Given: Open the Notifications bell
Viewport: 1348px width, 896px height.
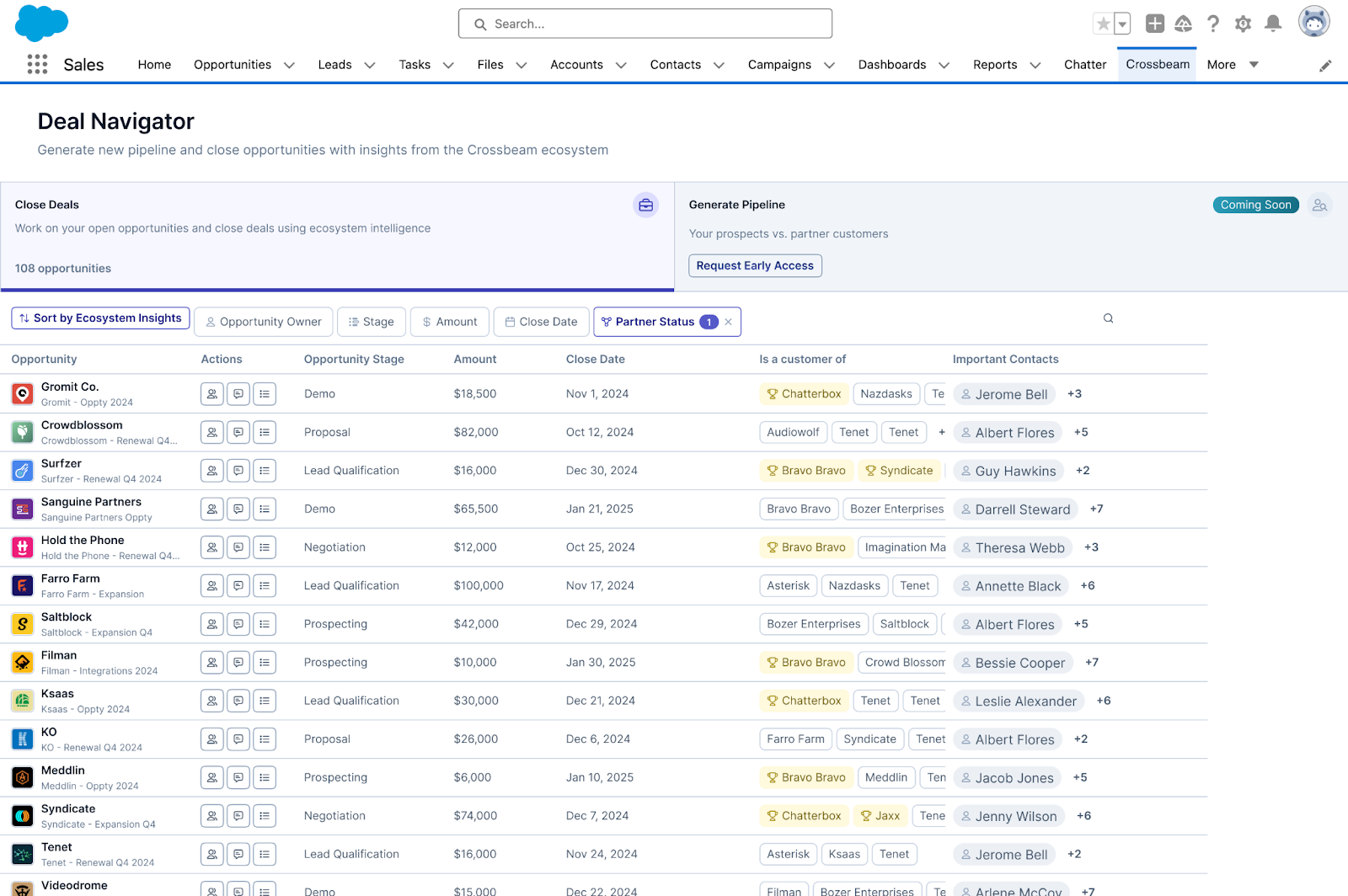Looking at the screenshot, I should [x=1273, y=24].
